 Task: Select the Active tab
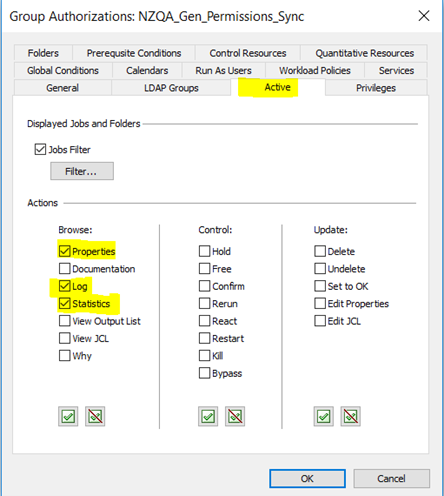click(x=278, y=87)
